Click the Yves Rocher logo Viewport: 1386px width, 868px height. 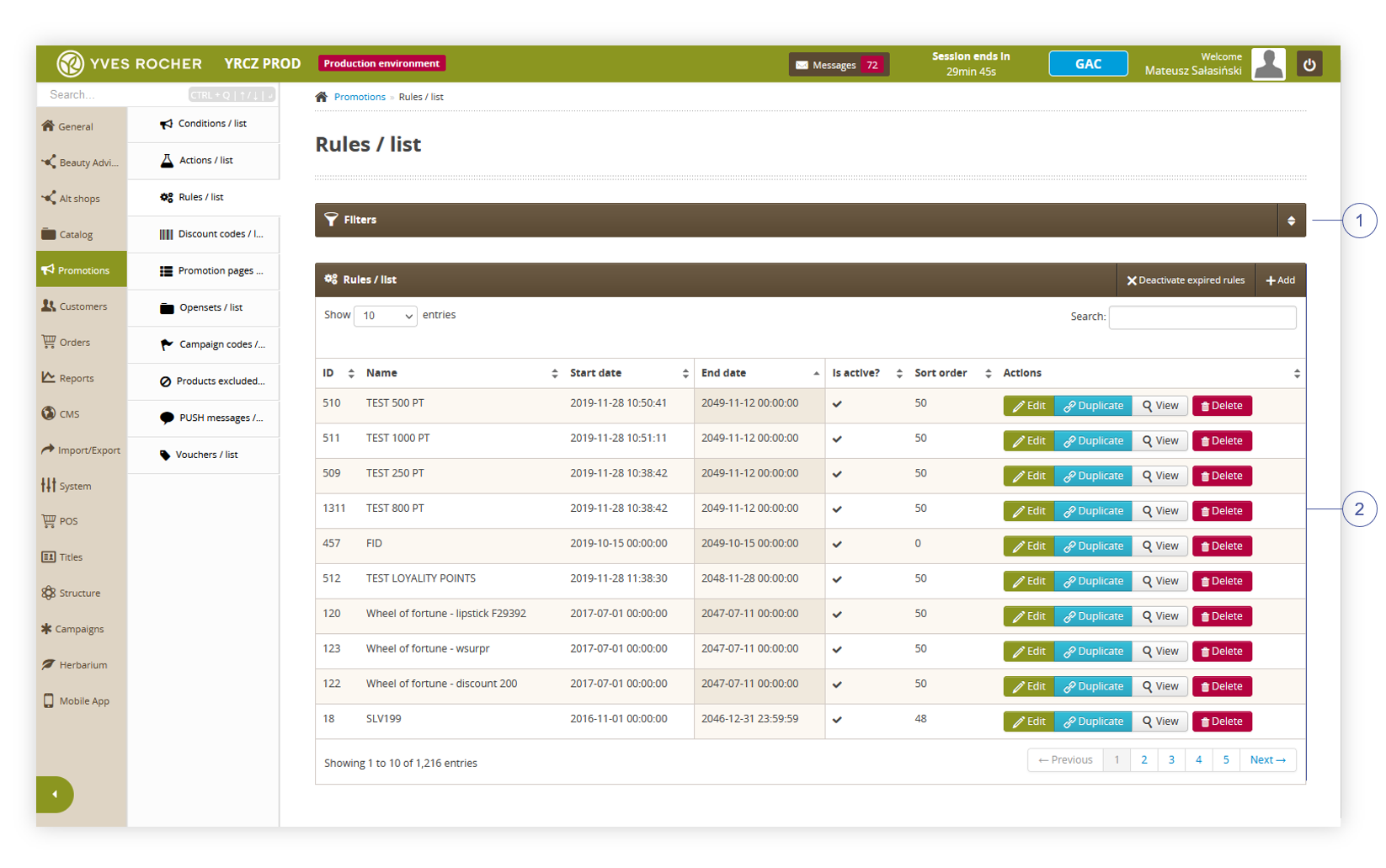129,63
